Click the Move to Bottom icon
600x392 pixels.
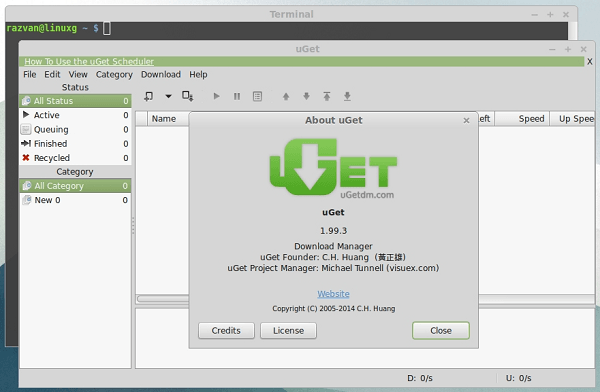click(x=347, y=96)
